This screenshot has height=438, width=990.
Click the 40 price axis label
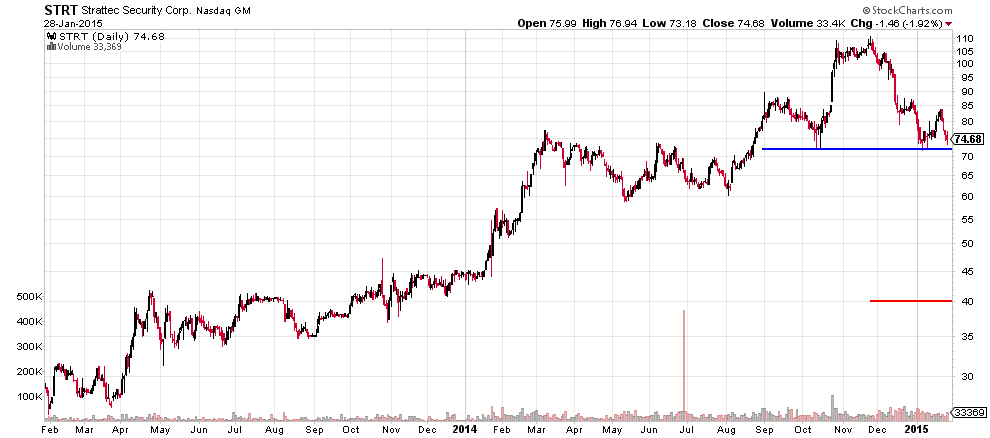coord(965,302)
